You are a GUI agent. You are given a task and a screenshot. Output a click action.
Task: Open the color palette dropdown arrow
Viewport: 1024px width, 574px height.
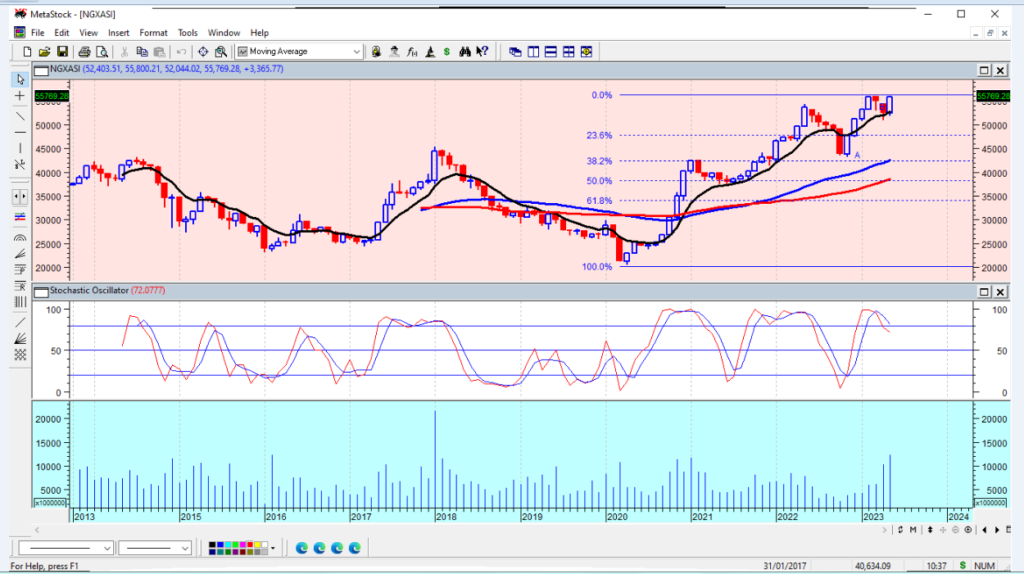point(273,547)
